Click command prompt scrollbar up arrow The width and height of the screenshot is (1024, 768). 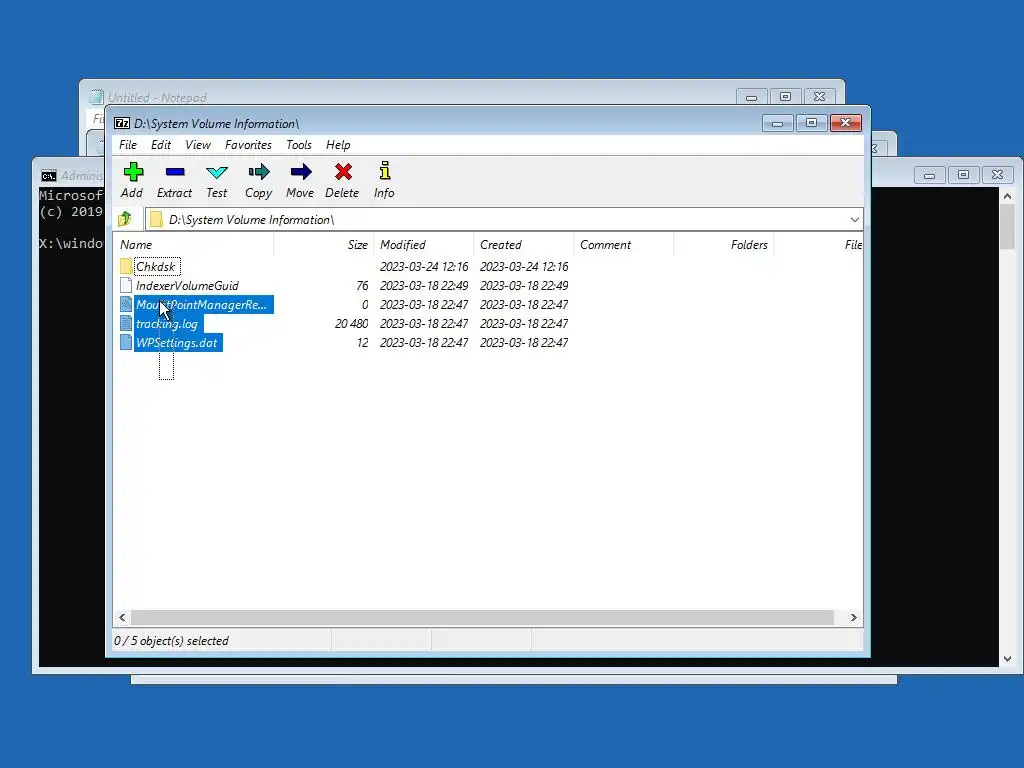pos(1007,196)
